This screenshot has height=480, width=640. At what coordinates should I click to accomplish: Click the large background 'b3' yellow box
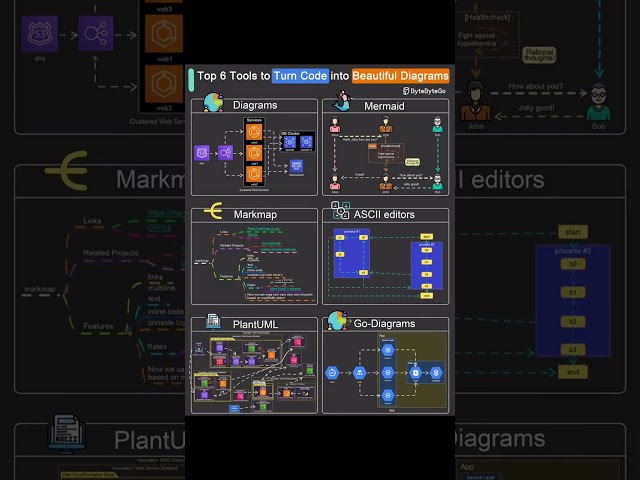(573, 349)
